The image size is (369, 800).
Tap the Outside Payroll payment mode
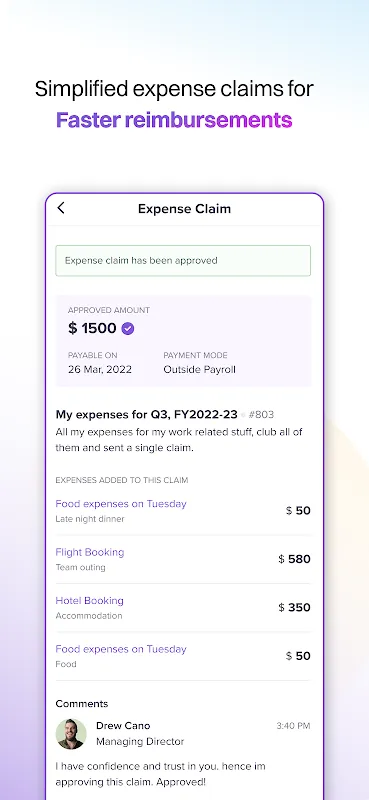point(200,369)
